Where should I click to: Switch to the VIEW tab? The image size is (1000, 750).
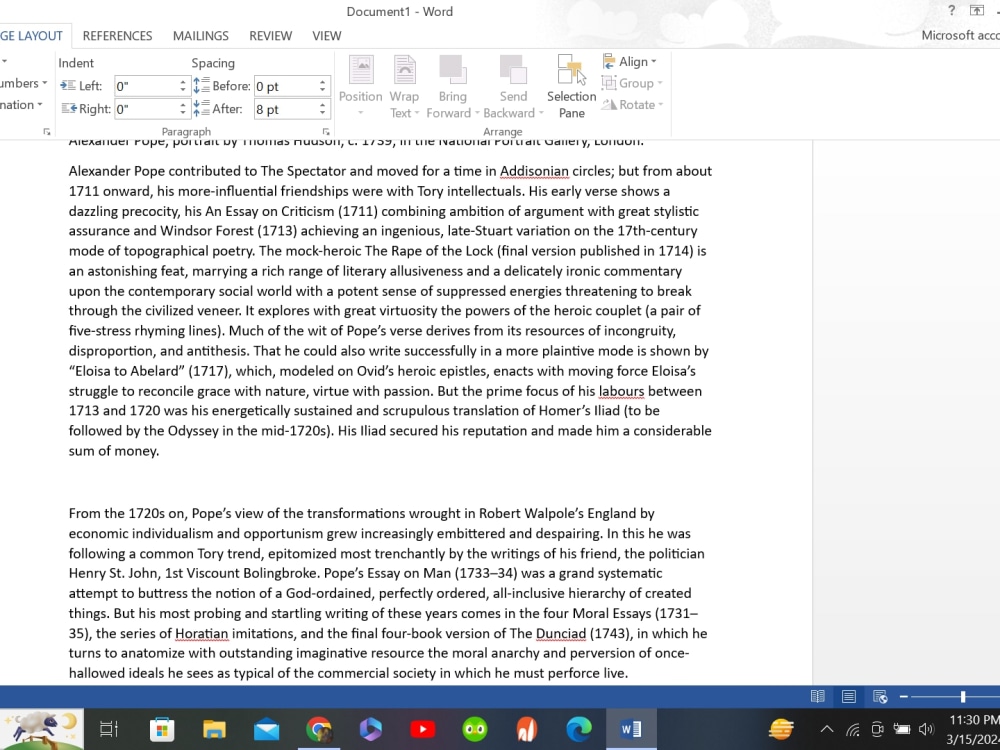point(327,36)
